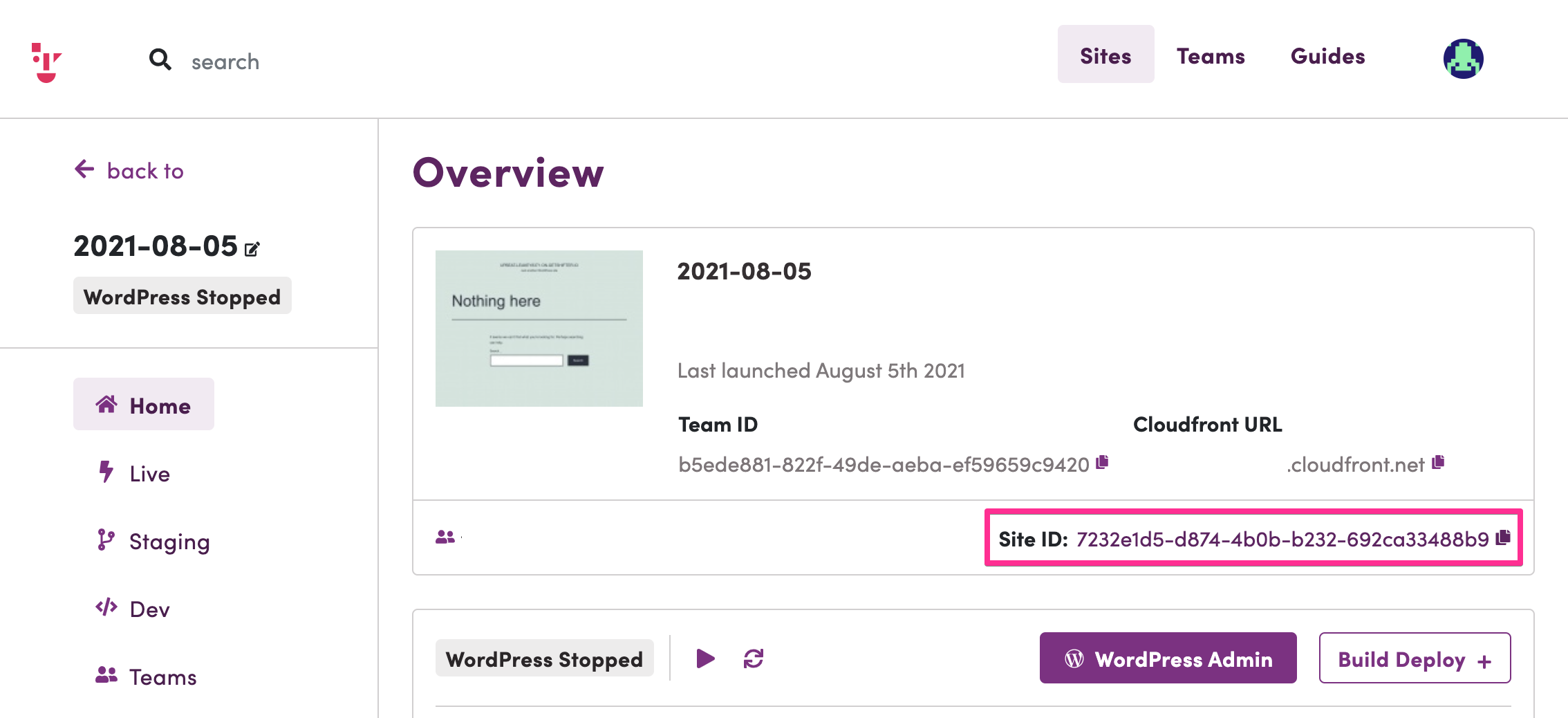
Task: Open the Guides page
Action: [1327, 55]
